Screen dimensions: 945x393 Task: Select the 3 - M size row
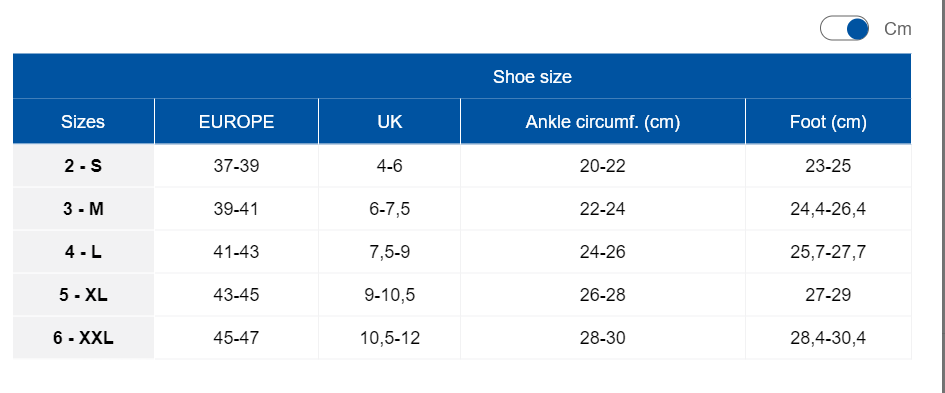pos(462,209)
